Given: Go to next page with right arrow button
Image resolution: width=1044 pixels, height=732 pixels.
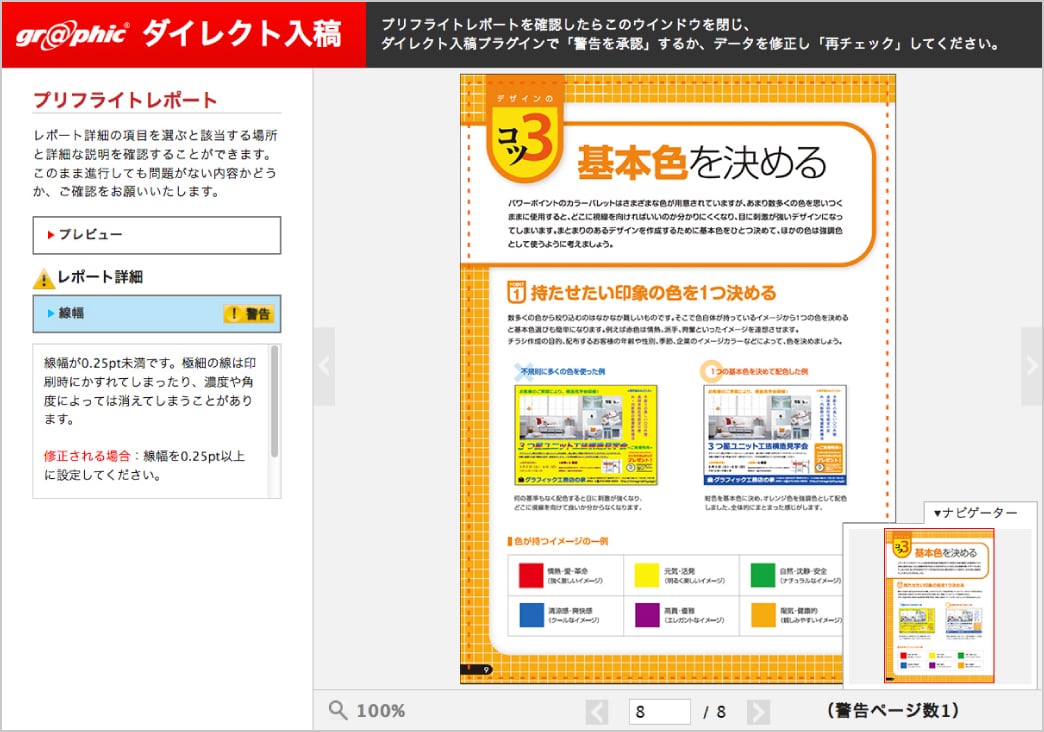Looking at the screenshot, I should point(759,712).
